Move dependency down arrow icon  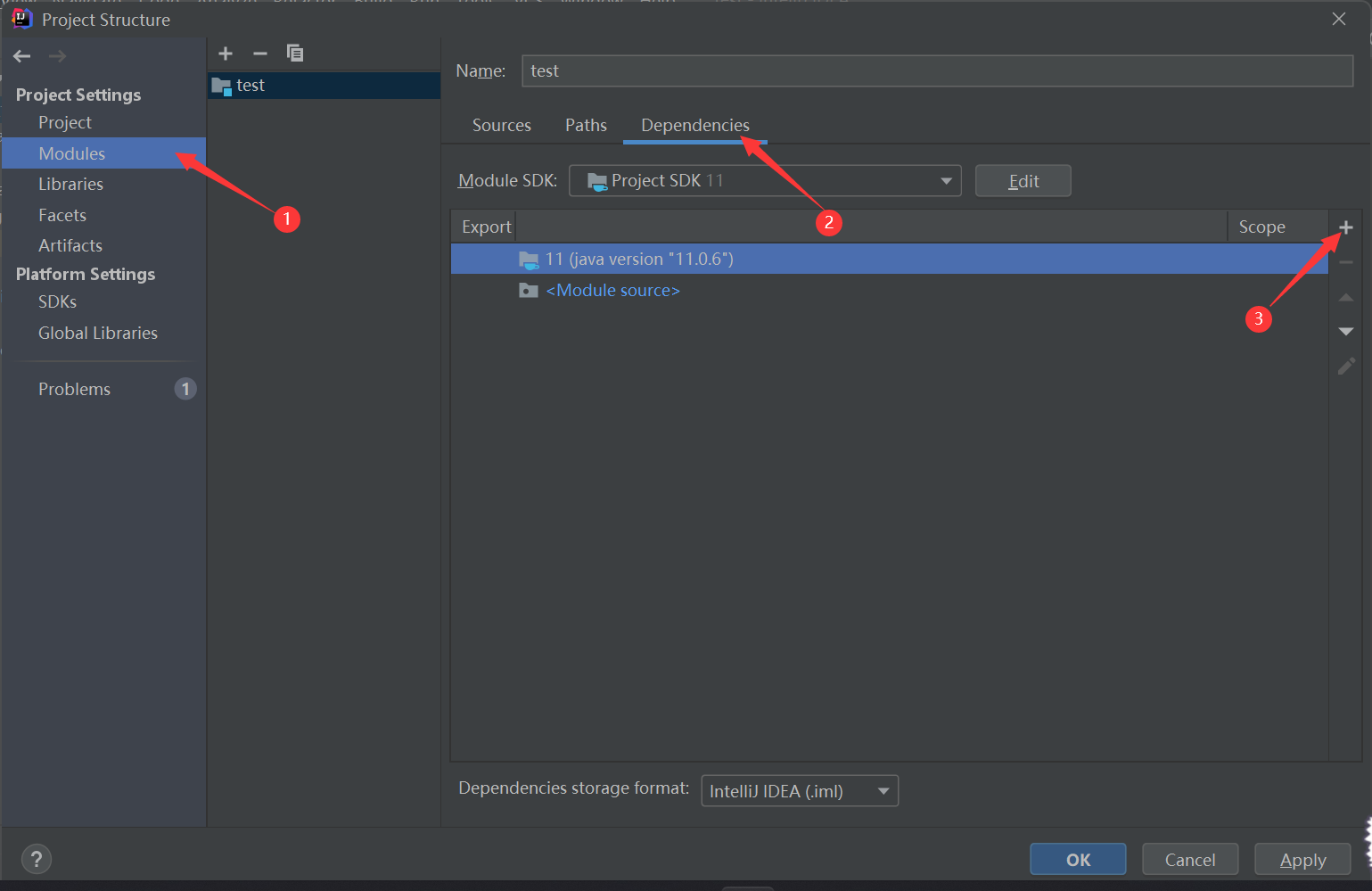tap(1346, 332)
